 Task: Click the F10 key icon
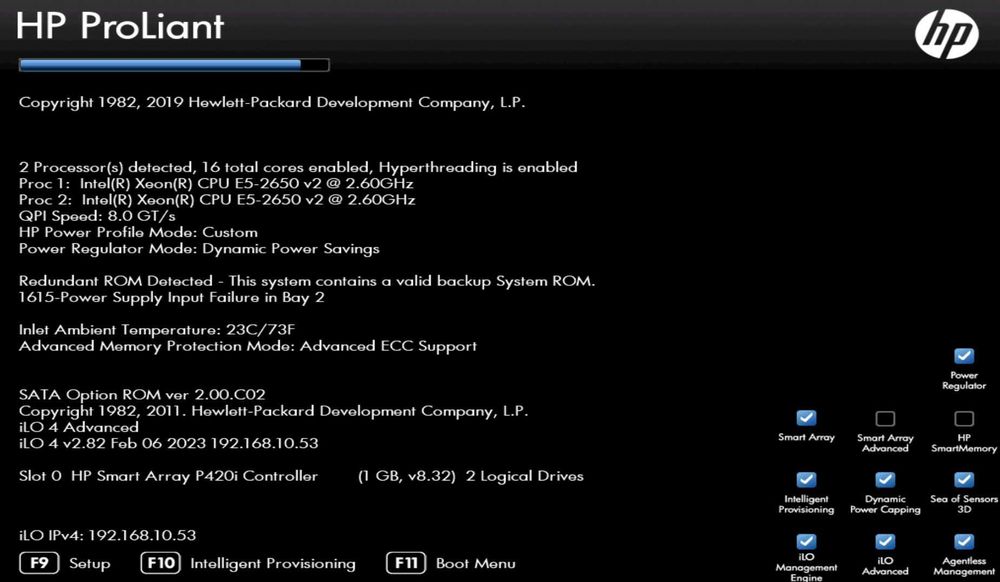161,563
